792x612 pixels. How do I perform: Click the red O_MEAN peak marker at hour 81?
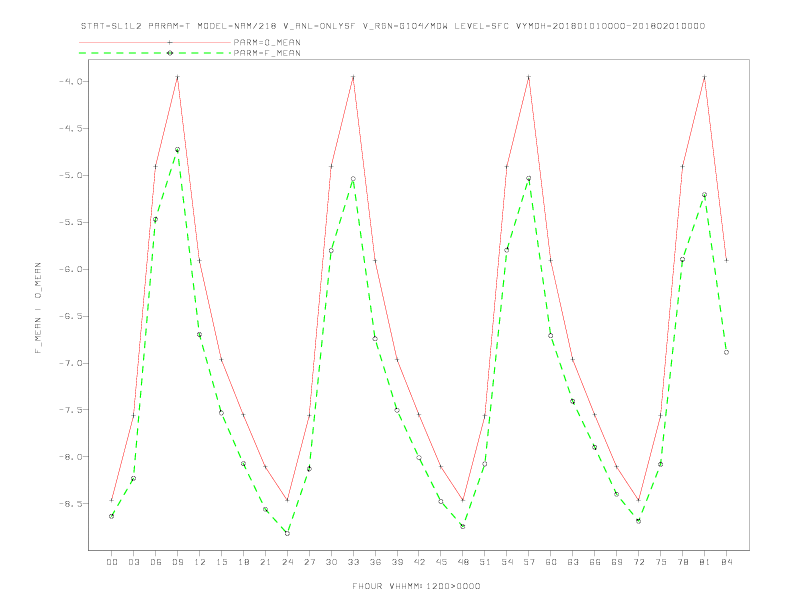705,77
